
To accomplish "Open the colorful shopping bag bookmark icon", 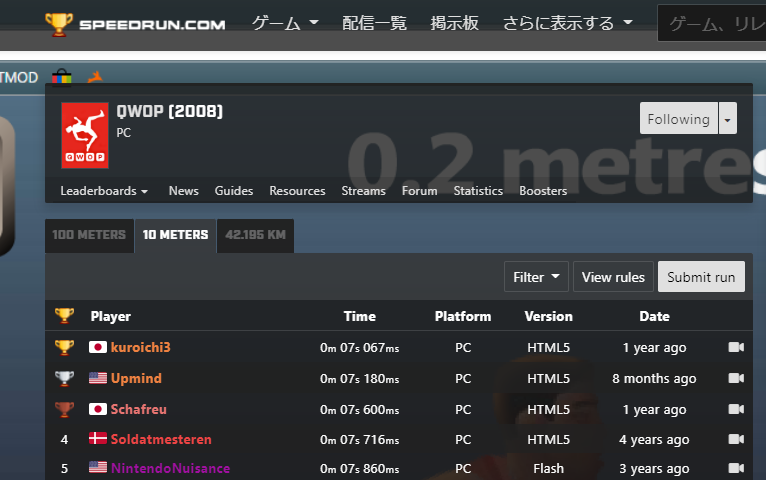I will click(62, 77).
